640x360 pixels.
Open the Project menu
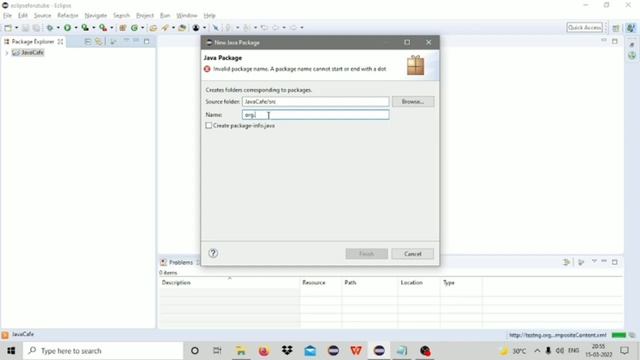145,16
